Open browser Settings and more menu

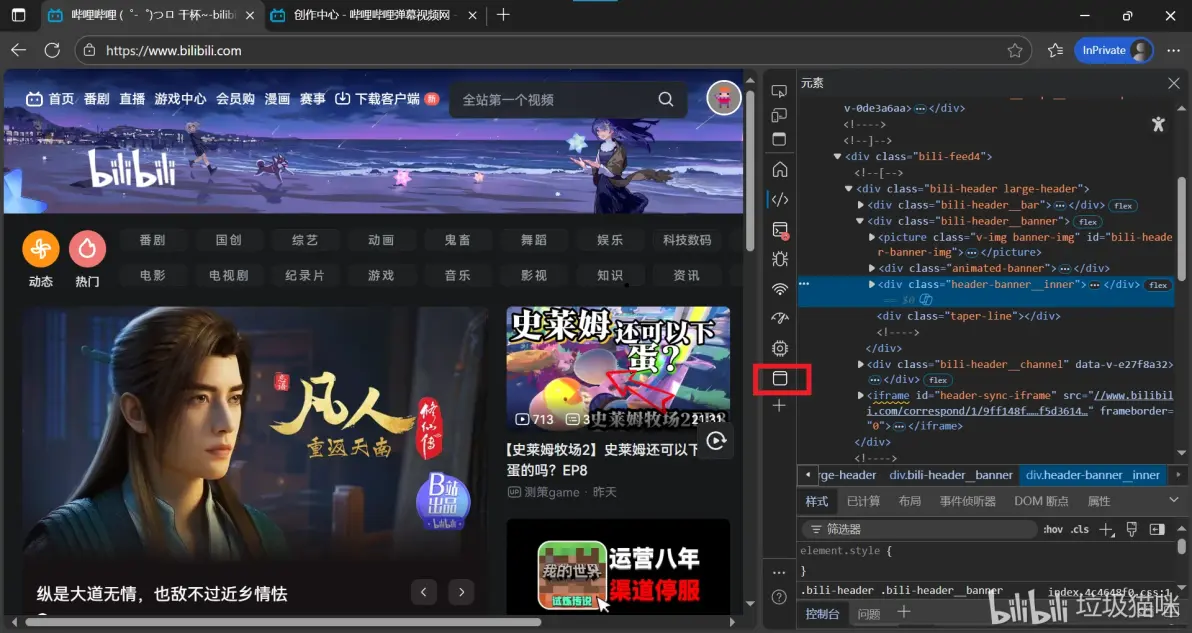tap(1174, 50)
